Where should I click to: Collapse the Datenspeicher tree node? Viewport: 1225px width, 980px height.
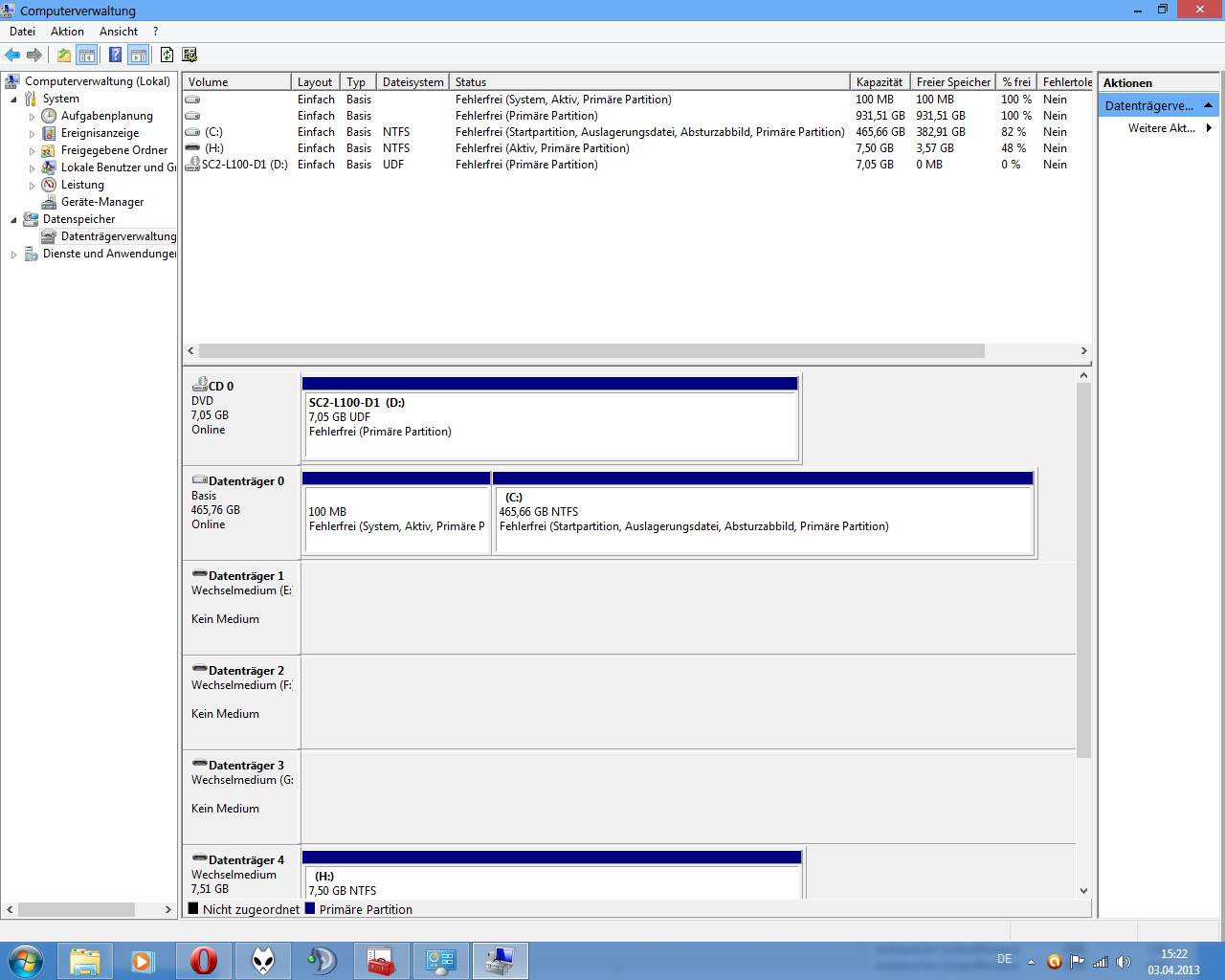pyautogui.click(x=13, y=220)
